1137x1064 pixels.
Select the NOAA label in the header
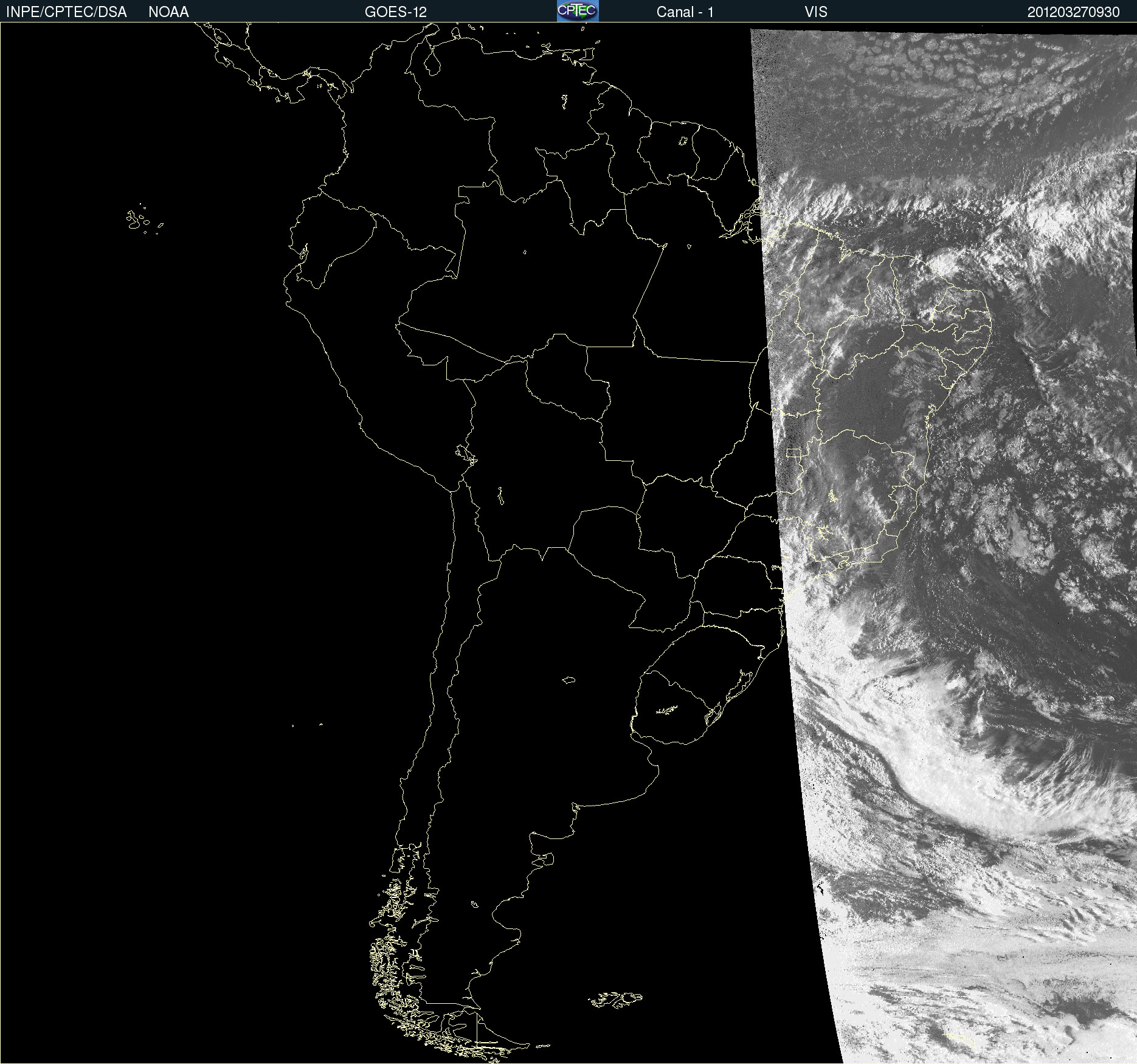168,12
